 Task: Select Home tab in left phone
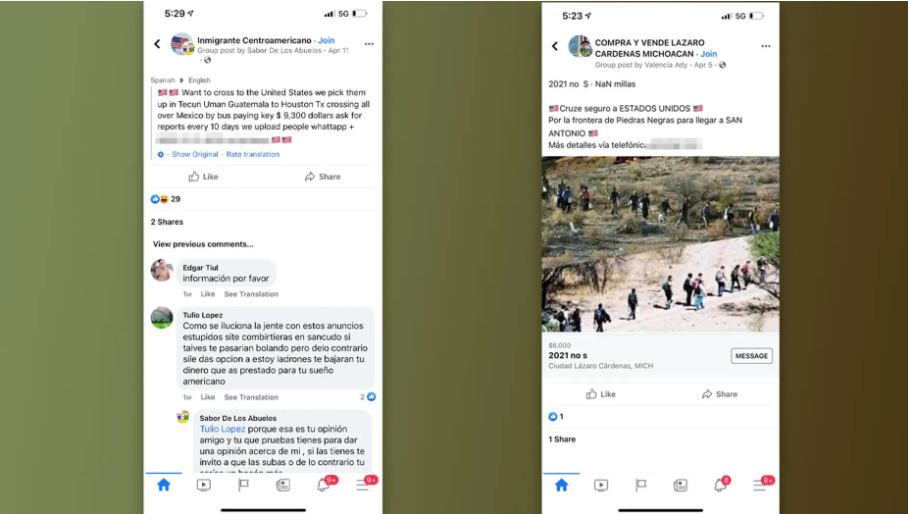coord(164,485)
